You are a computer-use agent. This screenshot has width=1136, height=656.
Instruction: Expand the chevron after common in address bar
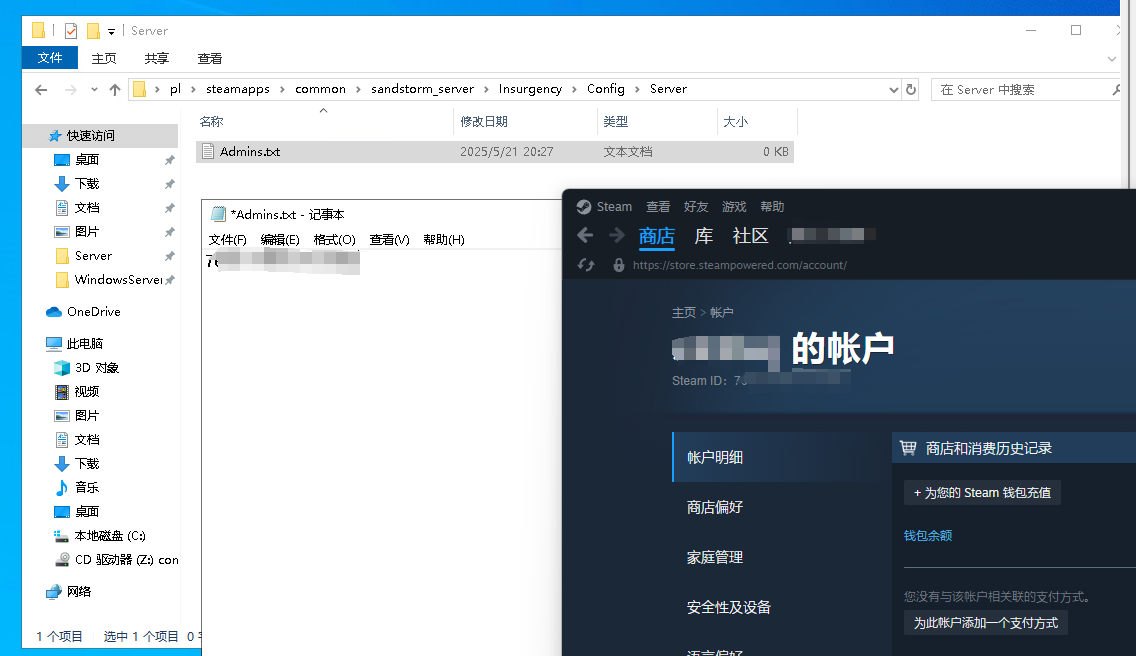359,89
